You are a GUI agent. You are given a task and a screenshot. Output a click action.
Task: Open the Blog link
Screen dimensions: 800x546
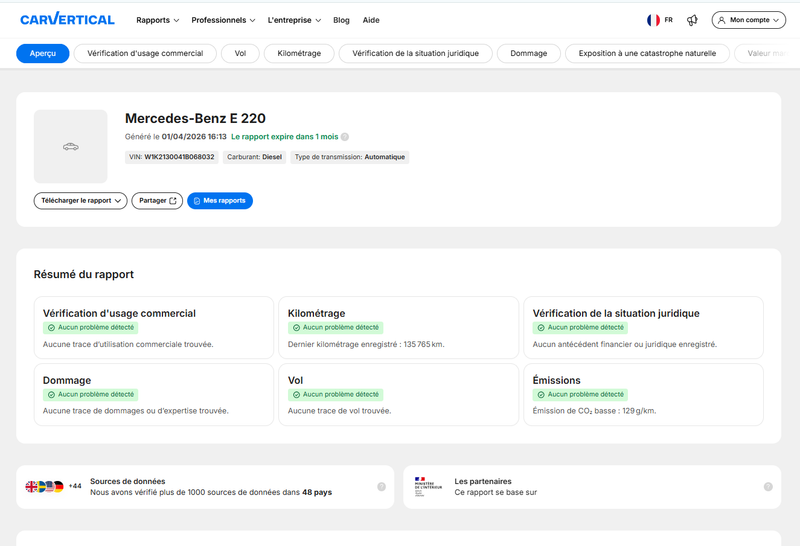[341, 20]
